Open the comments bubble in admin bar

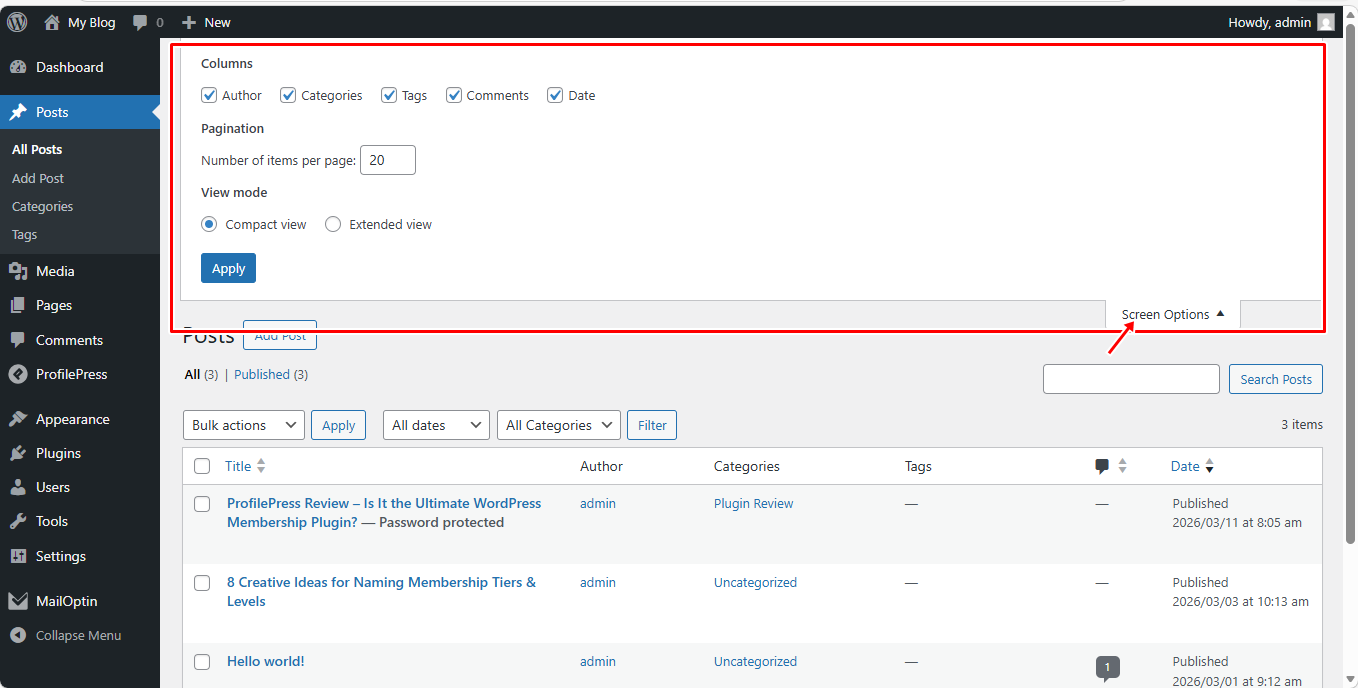coord(140,22)
